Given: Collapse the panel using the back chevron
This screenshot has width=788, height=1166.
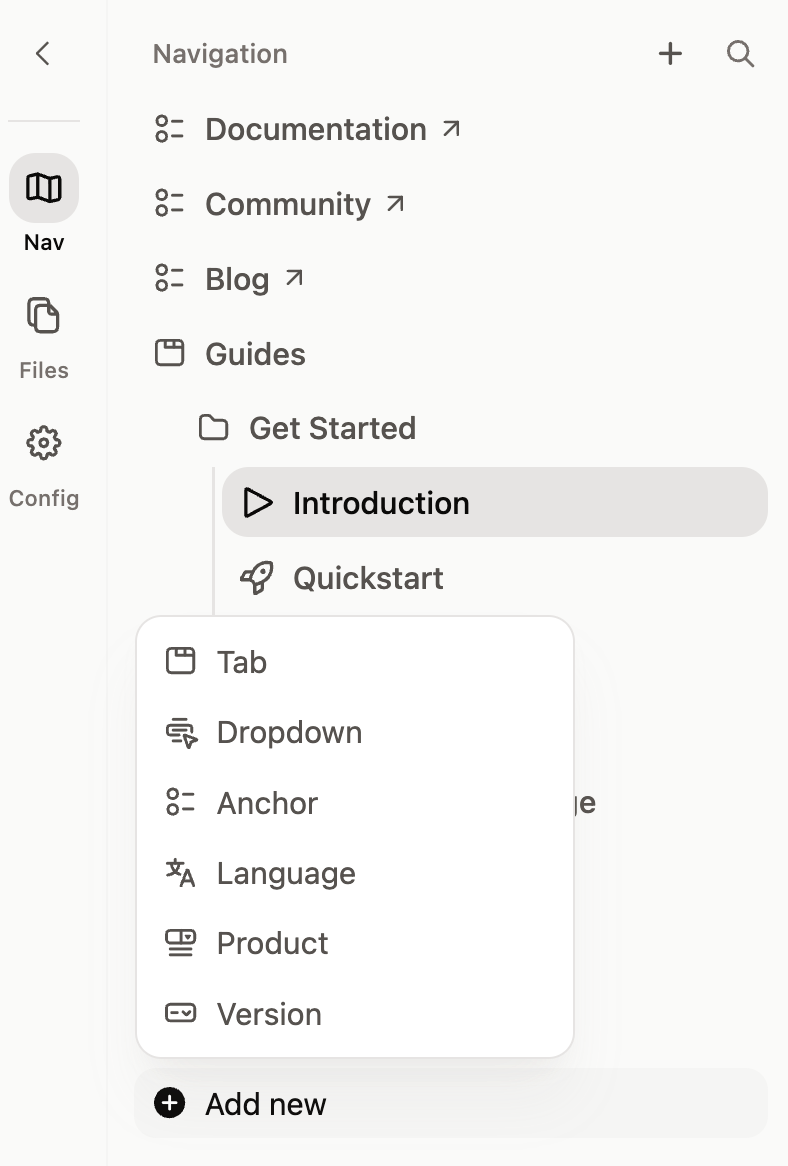Looking at the screenshot, I should point(42,54).
